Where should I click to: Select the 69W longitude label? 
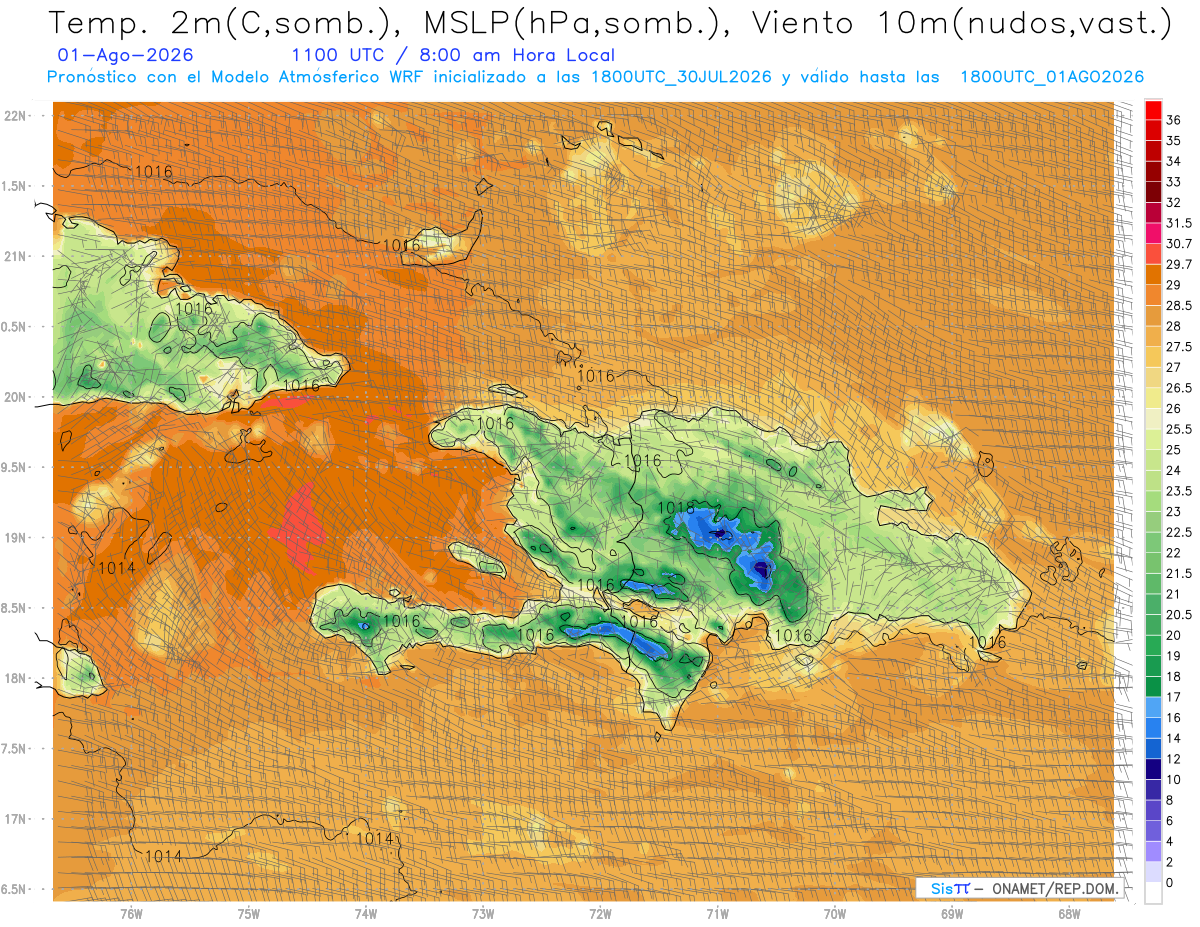pyautogui.click(x=952, y=914)
